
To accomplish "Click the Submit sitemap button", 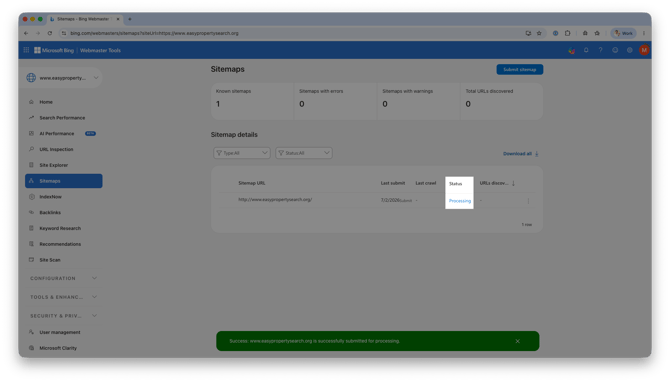I will pyautogui.click(x=520, y=69).
